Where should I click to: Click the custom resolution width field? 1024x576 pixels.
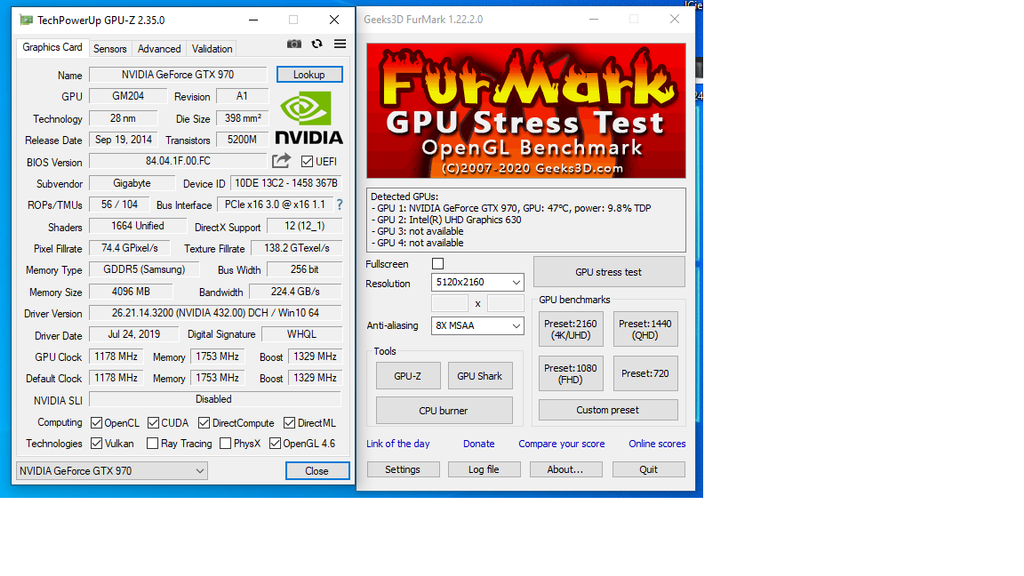[450, 303]
